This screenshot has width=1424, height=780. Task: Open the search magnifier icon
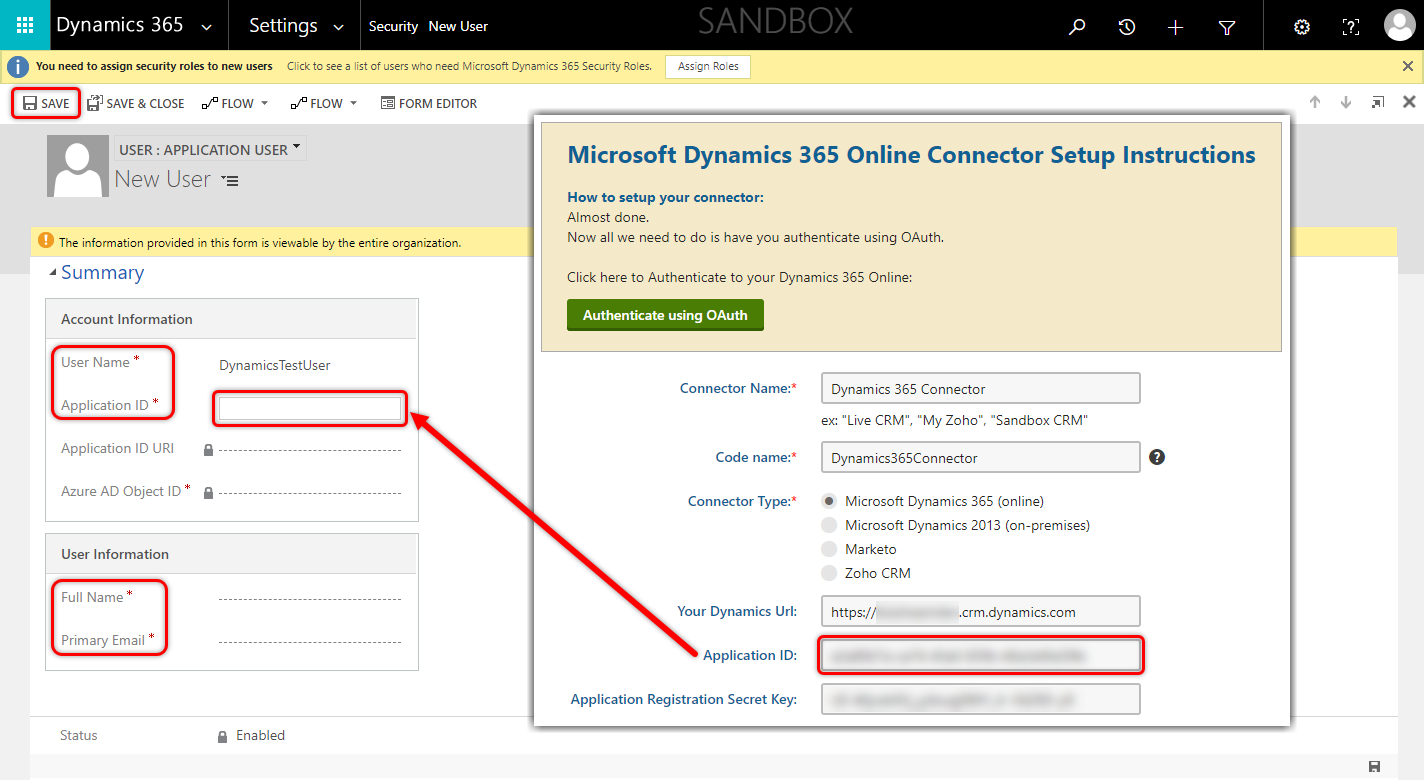(1077, 27)
